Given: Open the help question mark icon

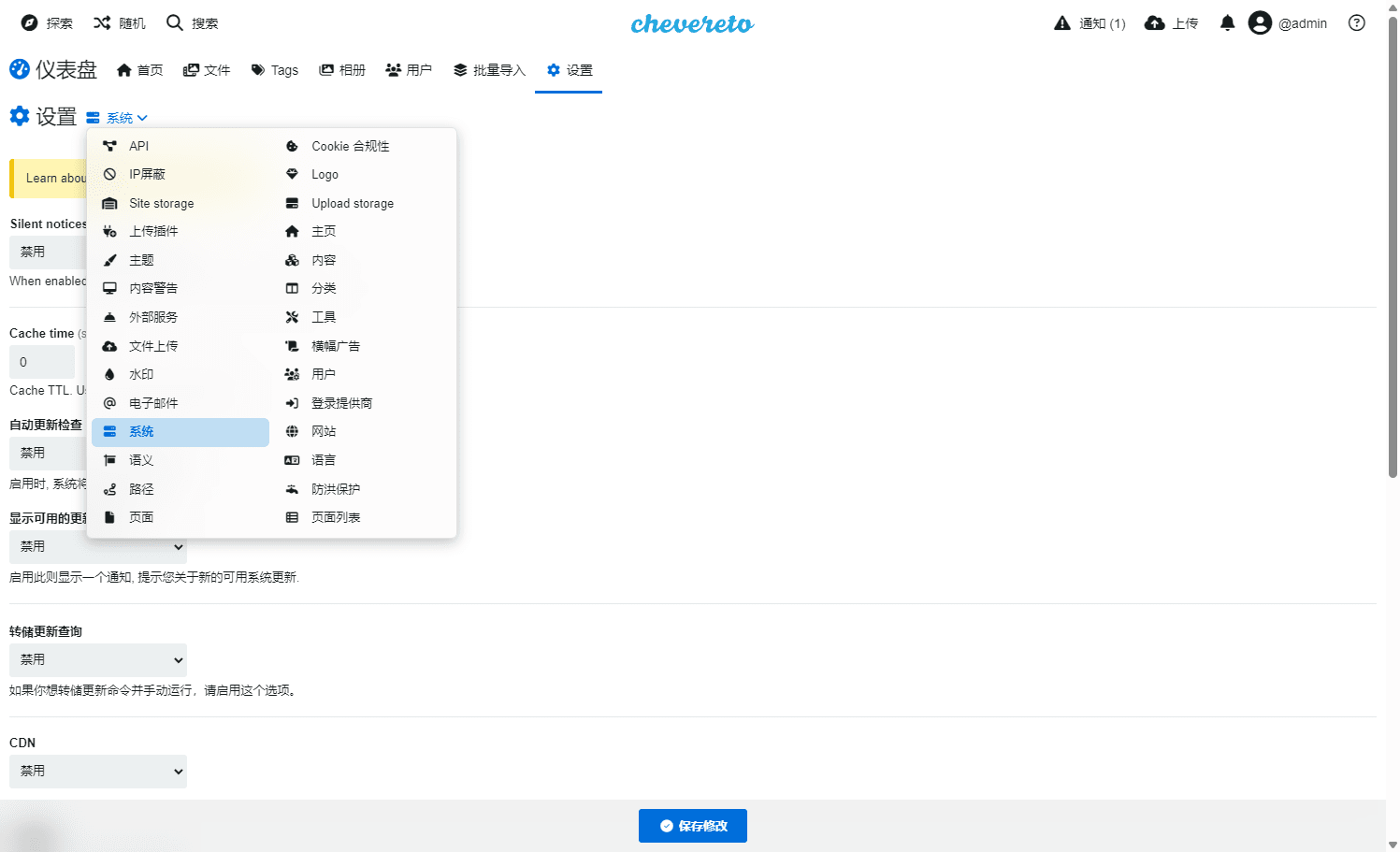Looking at the screenshot, I should pyautogui.click(x=1356, y=23).
